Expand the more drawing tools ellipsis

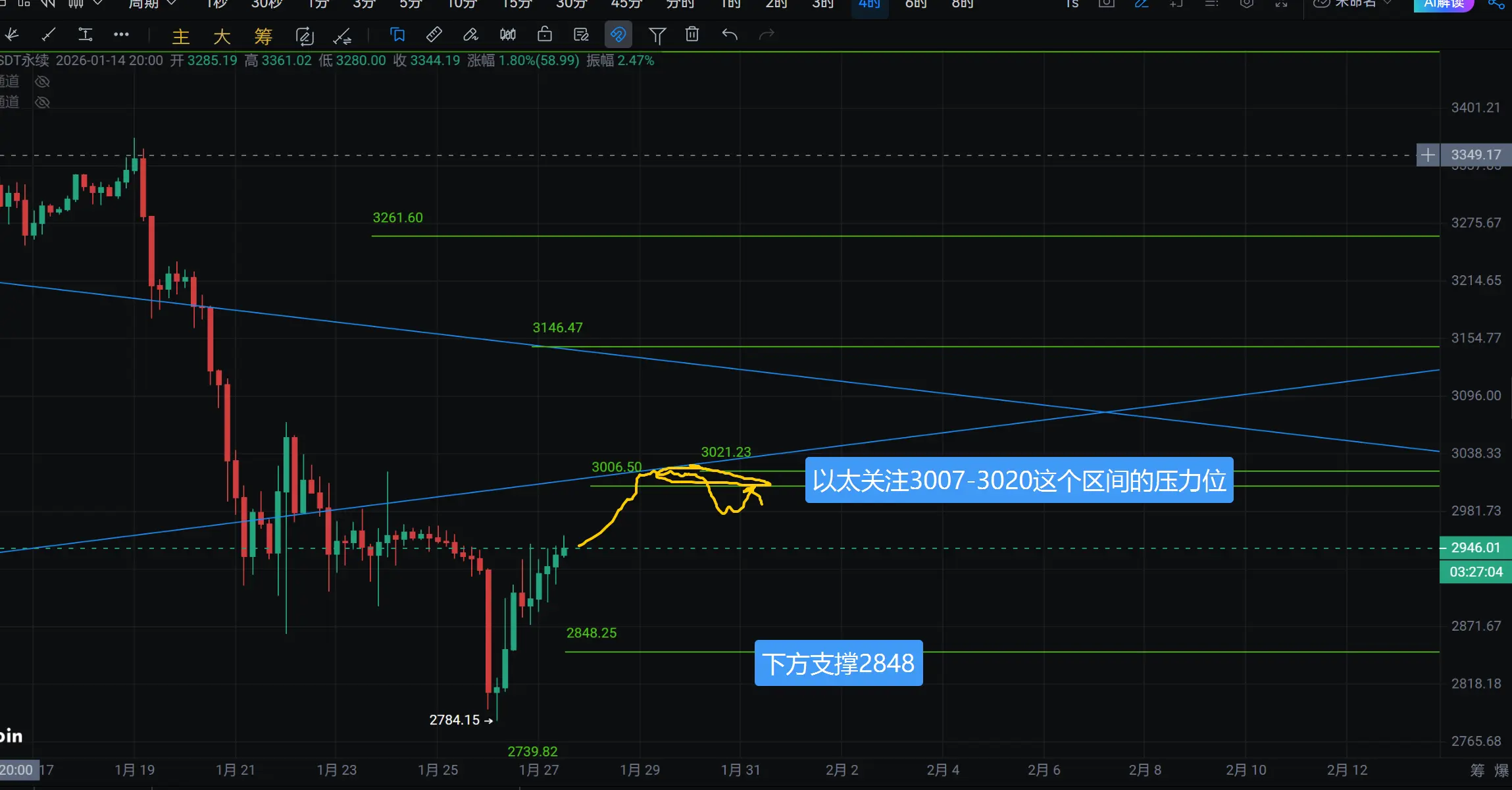121,35
